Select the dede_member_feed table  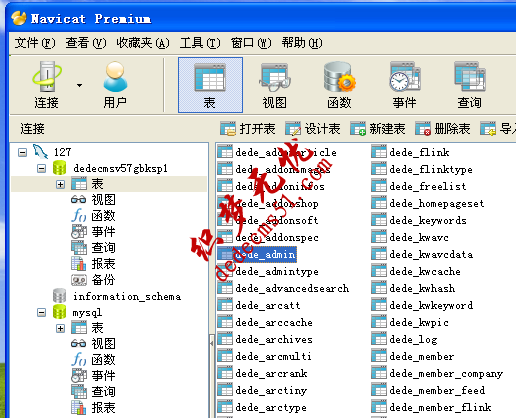coord(428,391)
